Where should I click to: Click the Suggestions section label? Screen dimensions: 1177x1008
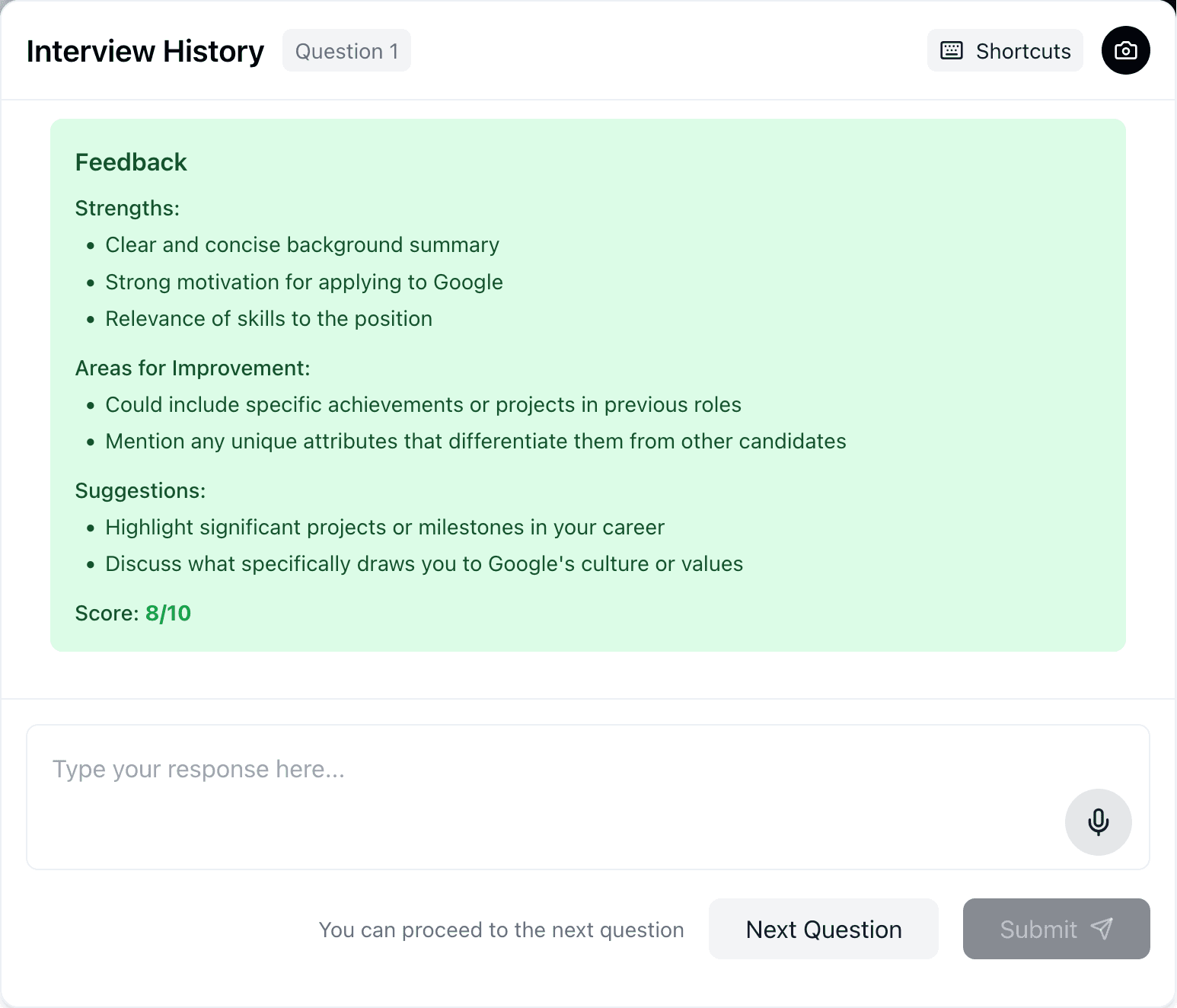coord(140,490)
